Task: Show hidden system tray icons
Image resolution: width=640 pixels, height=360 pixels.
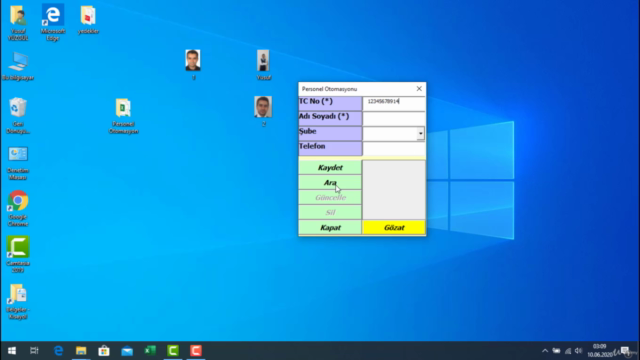Action: click(x=545, y=351)
